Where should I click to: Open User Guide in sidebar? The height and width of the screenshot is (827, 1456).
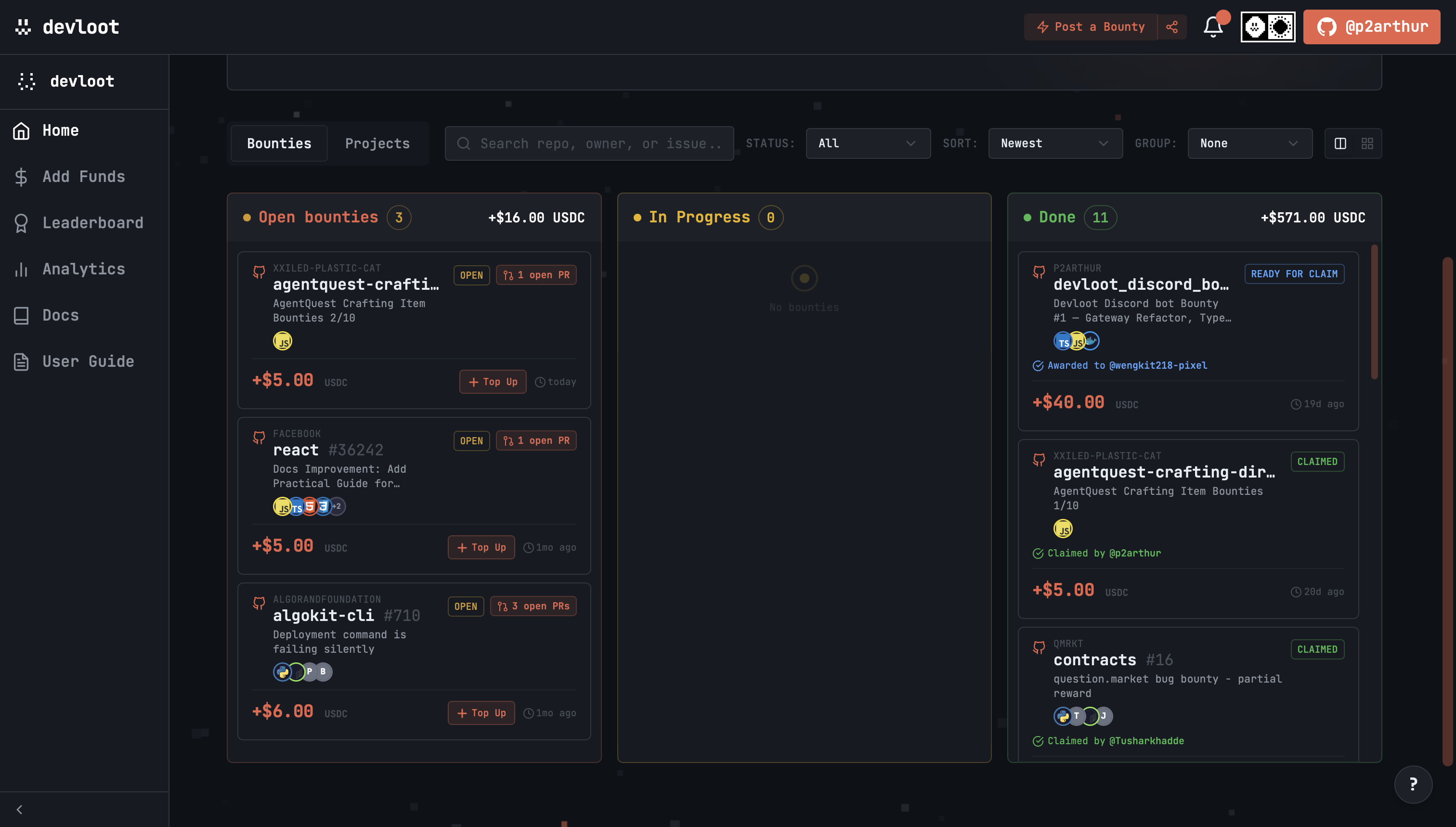tap(84, 361)
